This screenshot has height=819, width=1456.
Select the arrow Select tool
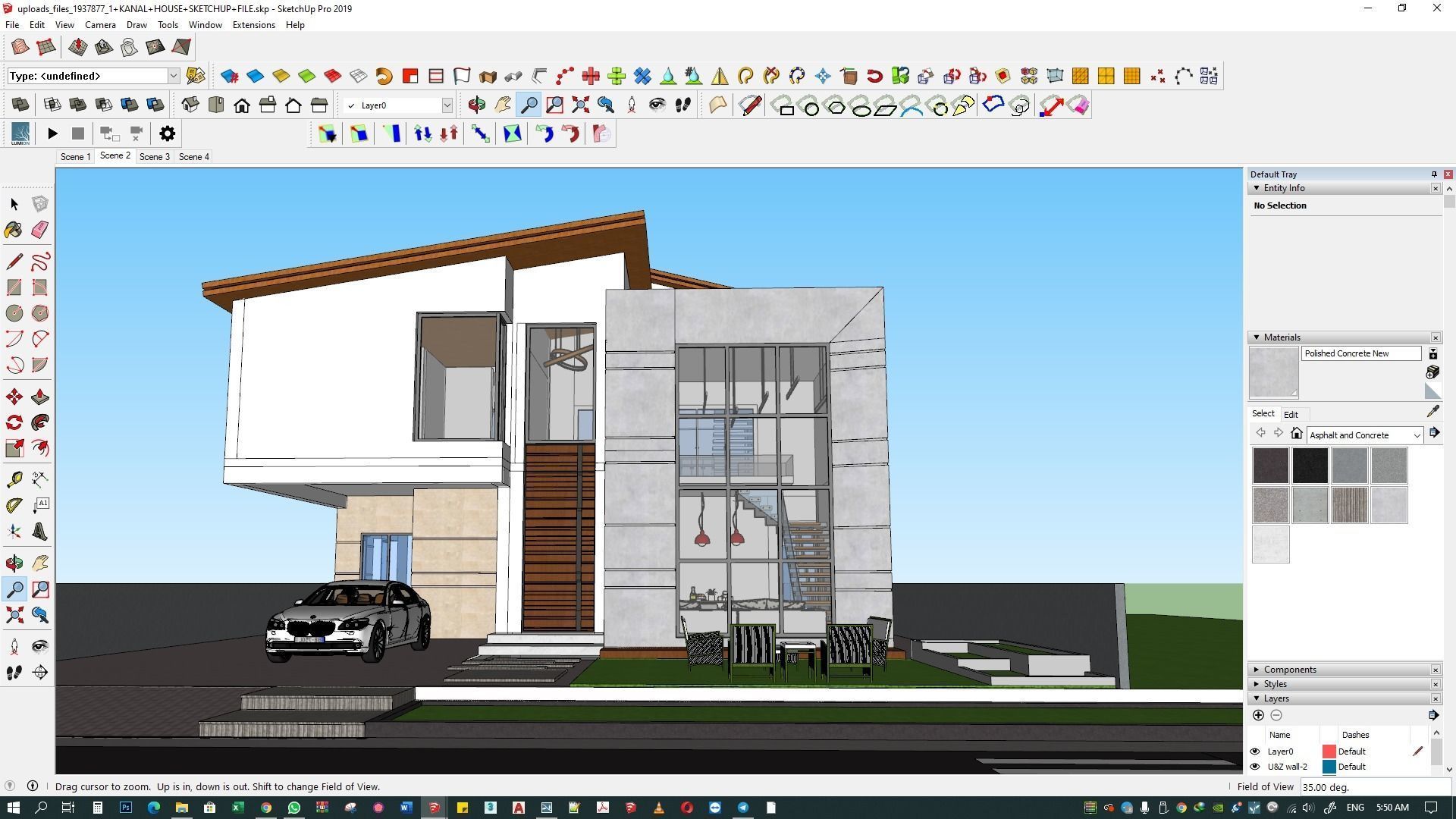(14, 204)
